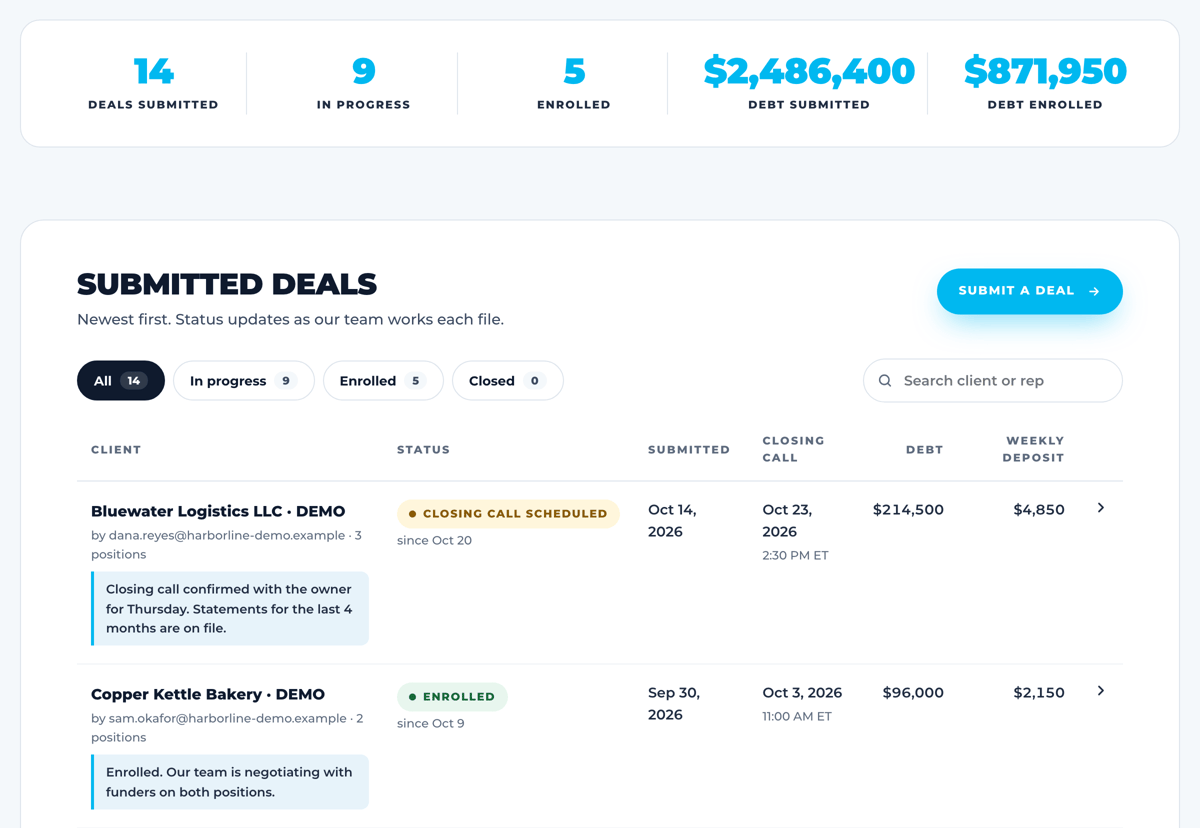The height and width of the screenshot is (828, 1200).
Task: Open Copper Kettle Bakery · DEMO client name
Action: tap(208, 694)
